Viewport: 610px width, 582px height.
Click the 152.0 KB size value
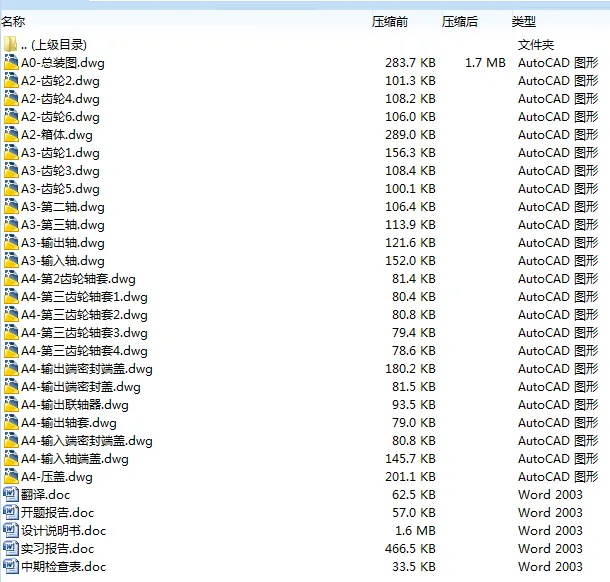[410, 261]
